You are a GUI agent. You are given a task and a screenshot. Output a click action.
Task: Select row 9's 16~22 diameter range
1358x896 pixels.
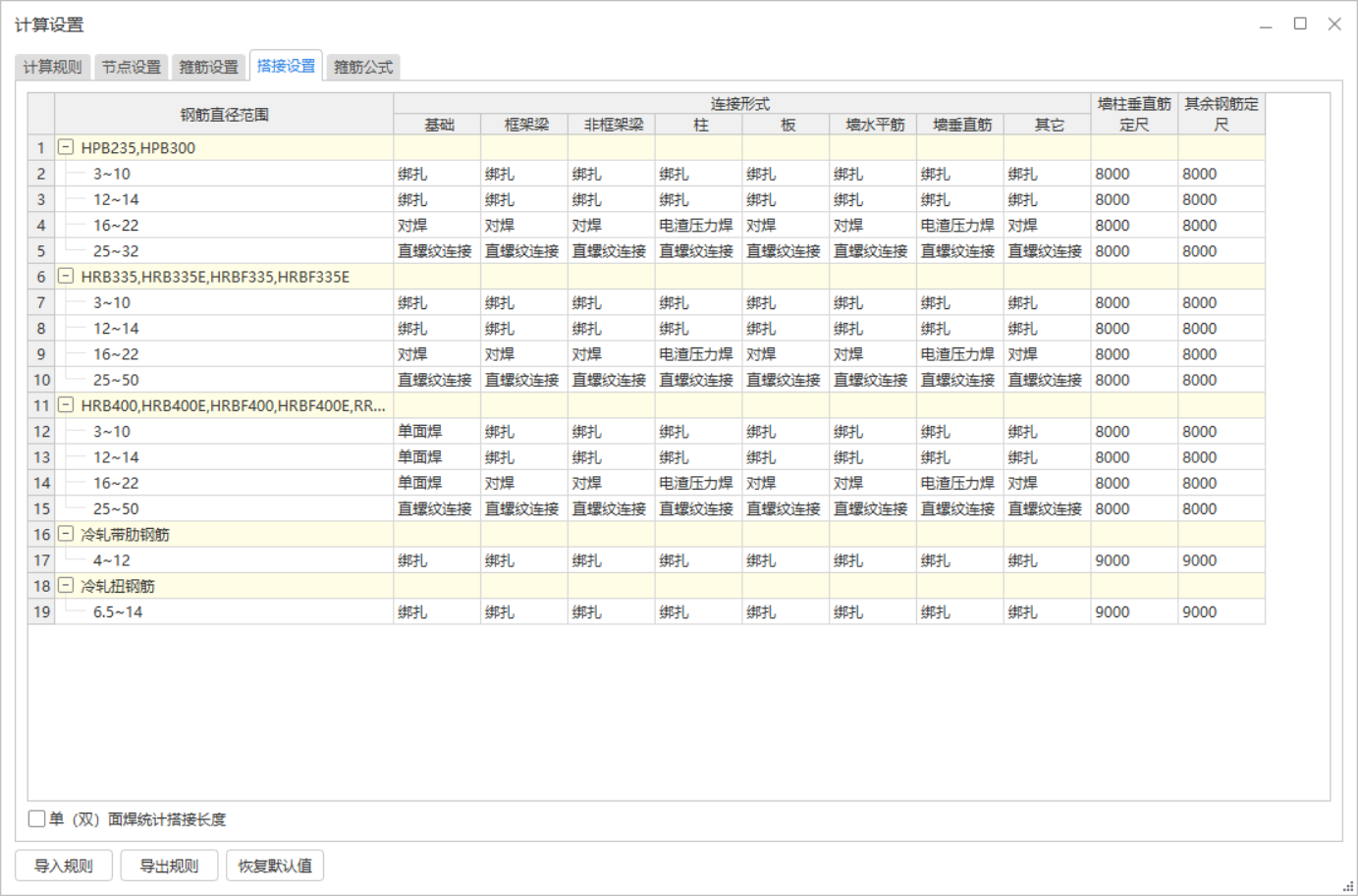[x=224, y=354]
